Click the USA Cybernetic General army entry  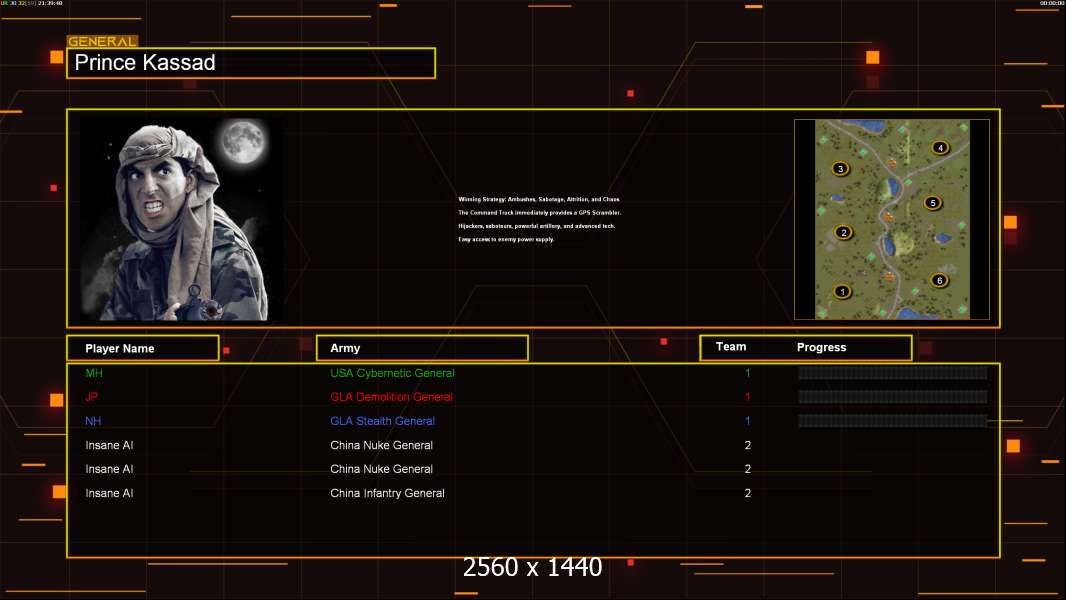coord(392,373)
